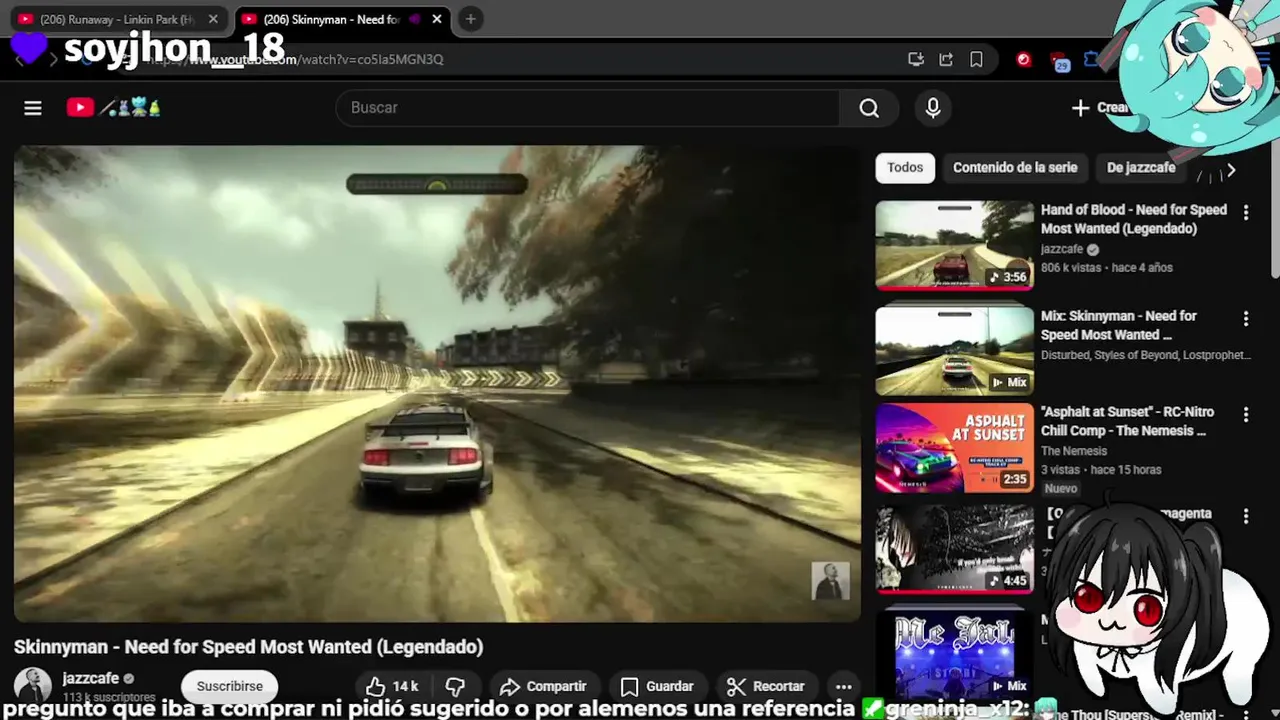Open the Mix: Skinnyman thumbnail
The width and height of the screenshot is (1280, 720).
[x=955, y=351]
